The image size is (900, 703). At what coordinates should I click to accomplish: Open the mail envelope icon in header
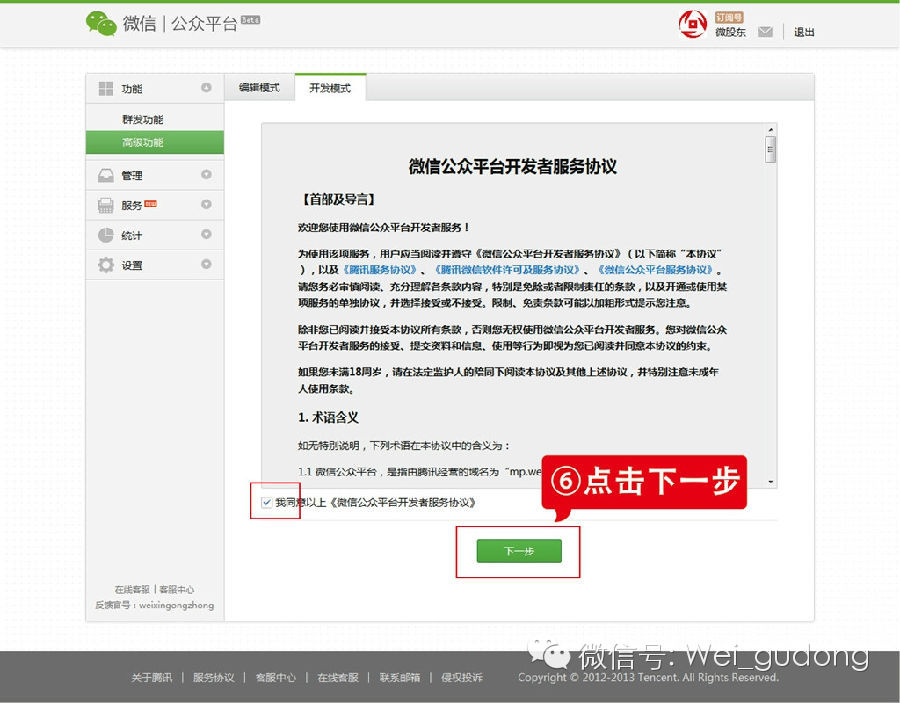click(x=765, y=32)
